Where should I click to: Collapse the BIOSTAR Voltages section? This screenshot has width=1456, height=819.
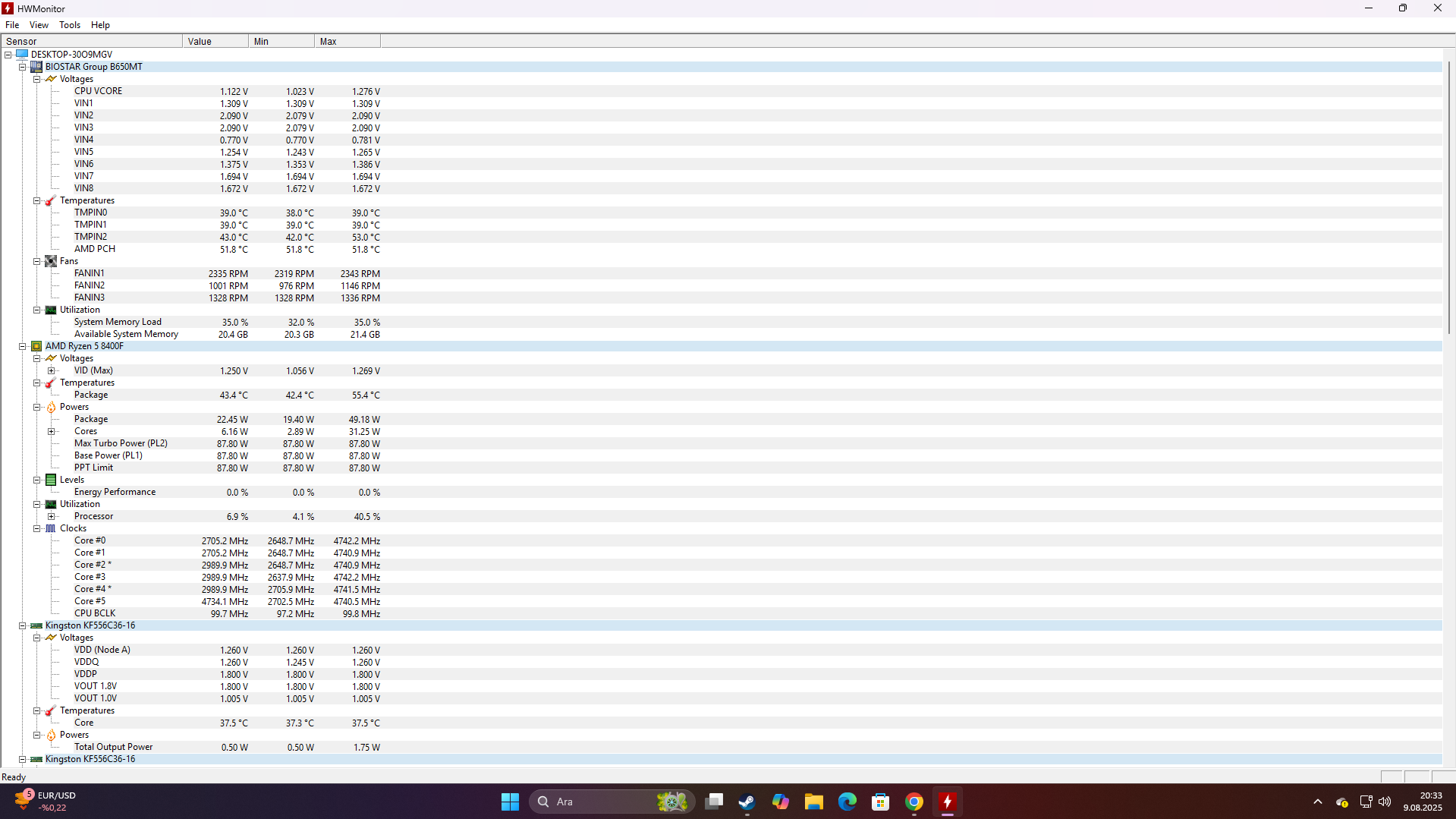coord(37,79)
